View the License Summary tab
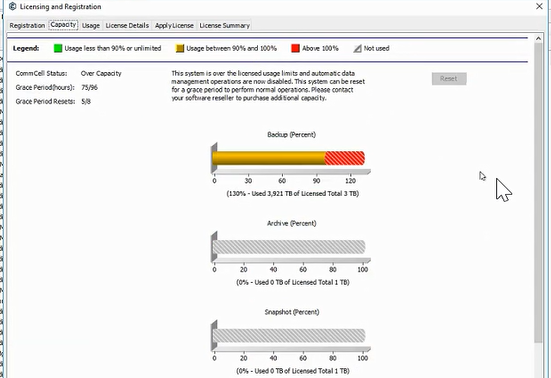 tap(225, 25)
